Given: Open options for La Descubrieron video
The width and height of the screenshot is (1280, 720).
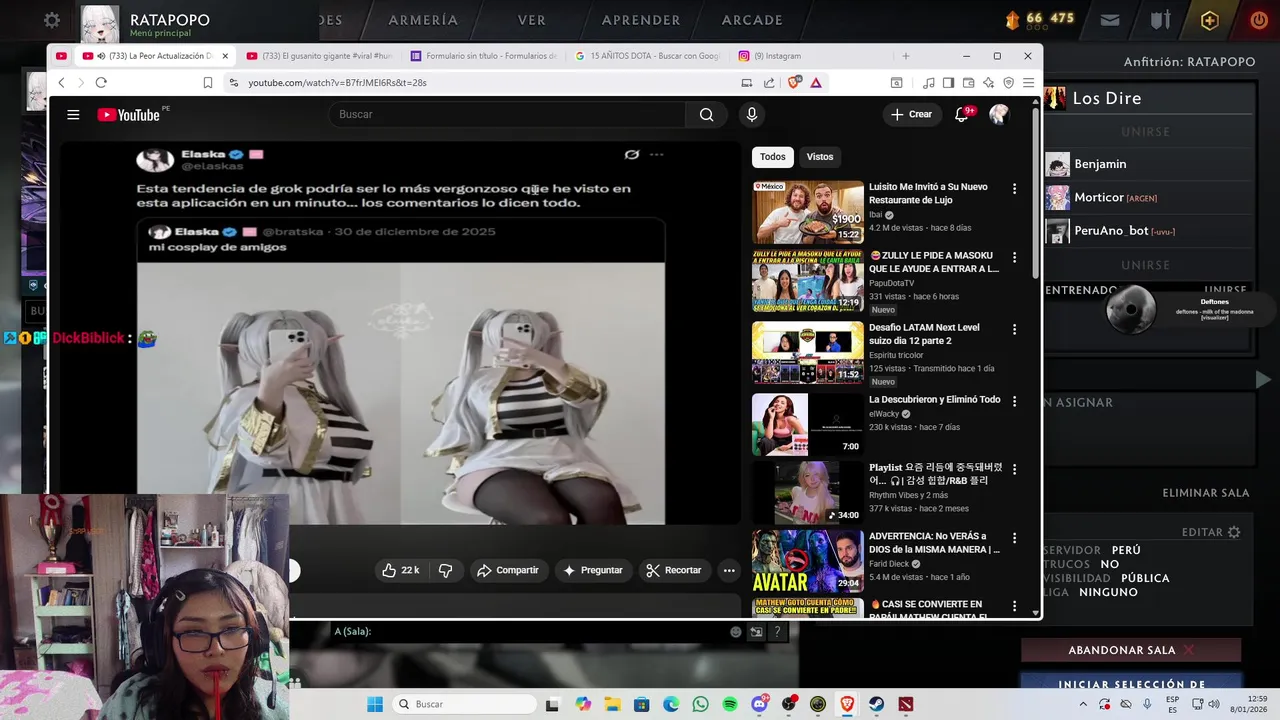Looking at the screenshot, I should pos(1014,401).
